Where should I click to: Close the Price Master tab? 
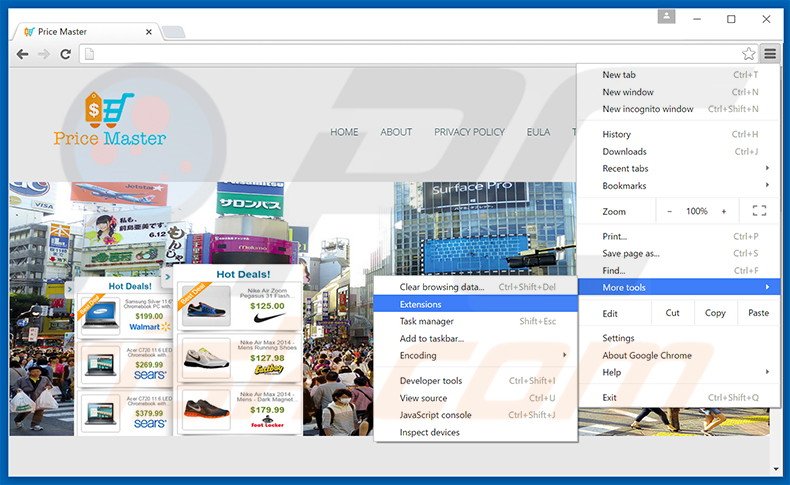click(149, 32)
